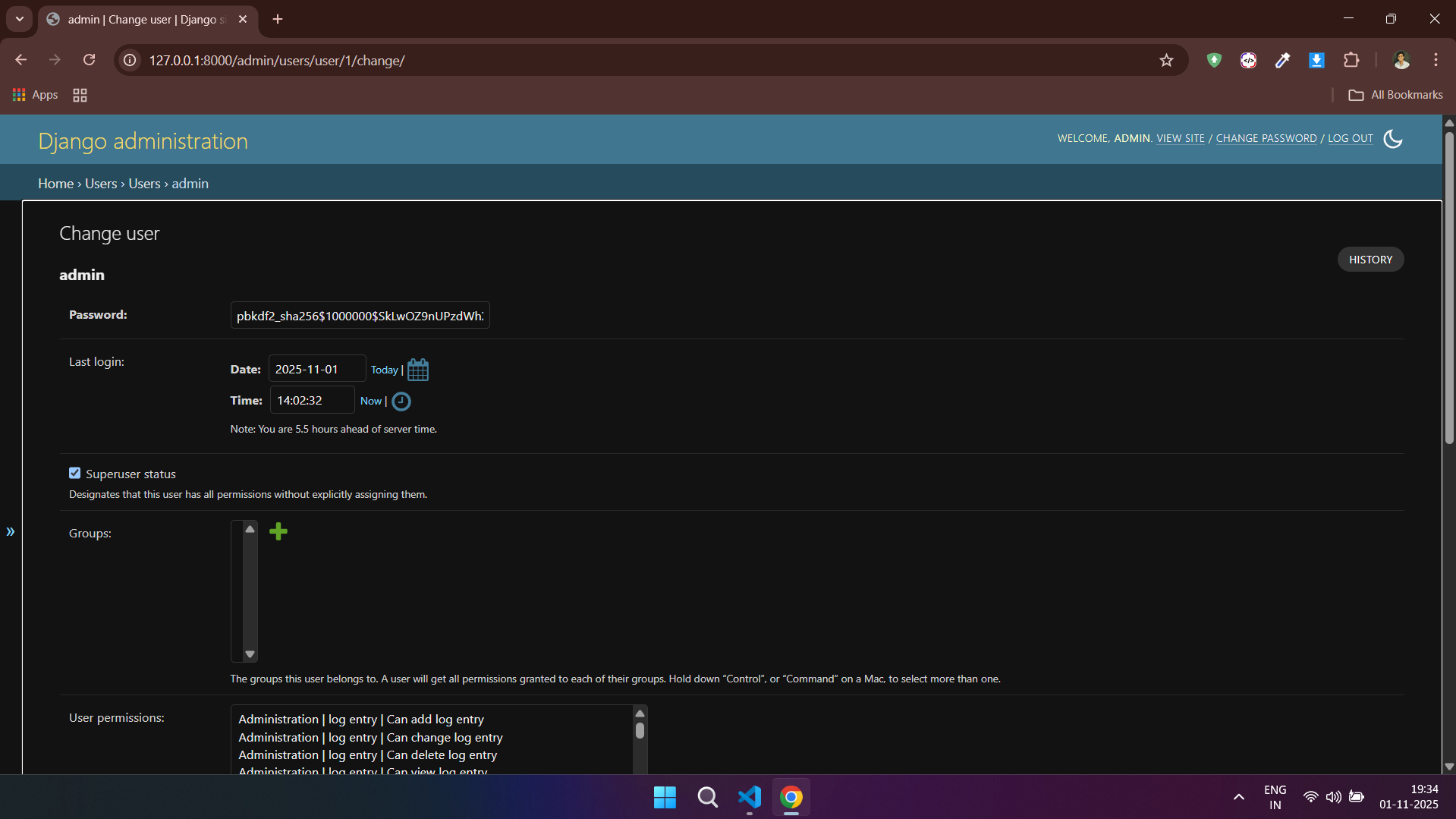Open the Extensions puzzle menu
The image size is (1456, 819).
[1351, 61]
